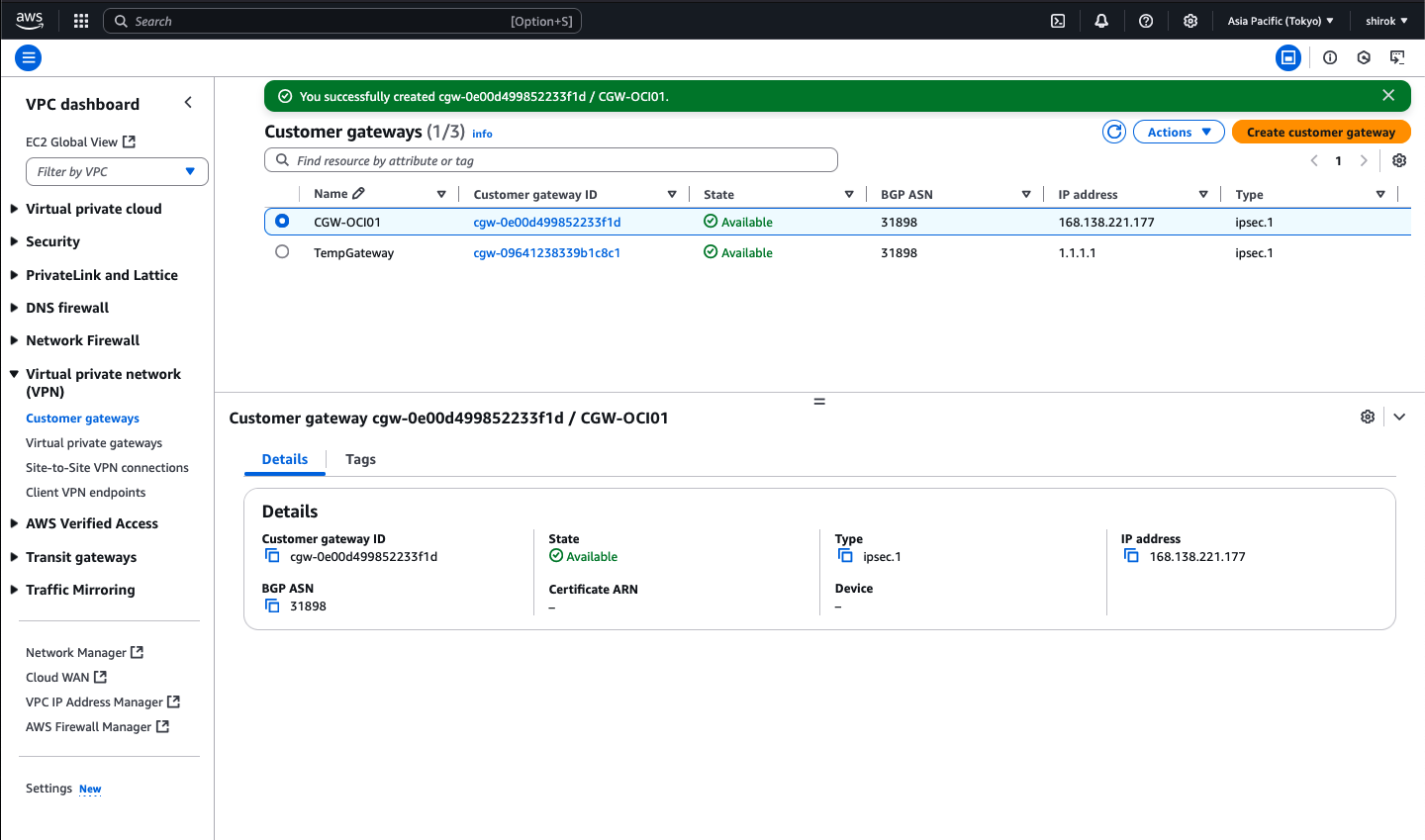Open details panel preferences gear
The image size is (1425, 840).
[1368, 417]
